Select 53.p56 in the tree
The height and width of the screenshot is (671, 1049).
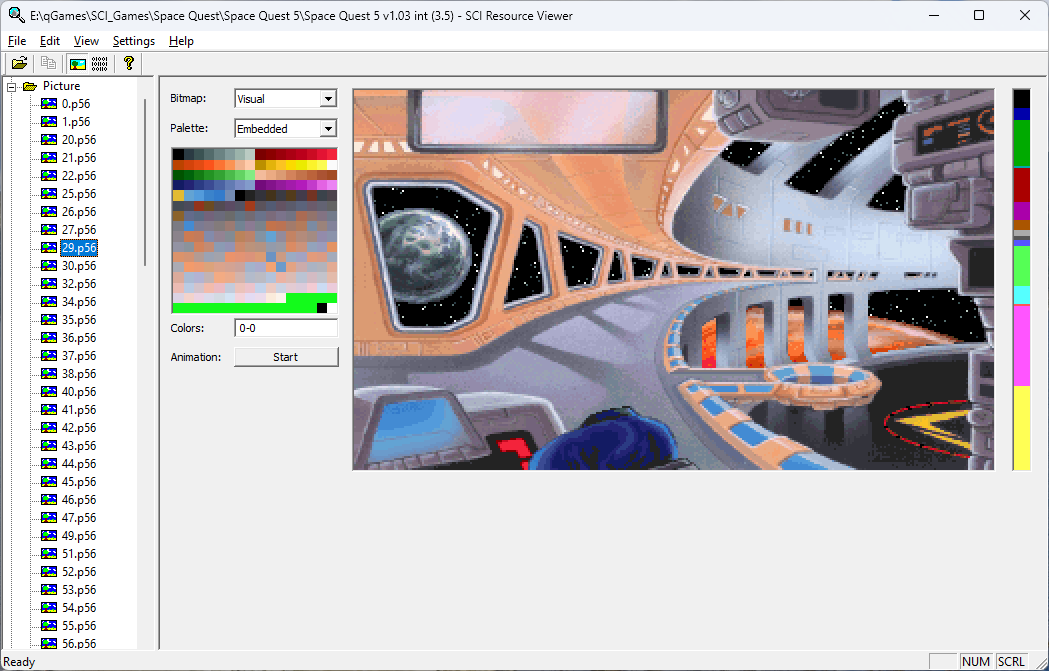(x=79, y=590)
